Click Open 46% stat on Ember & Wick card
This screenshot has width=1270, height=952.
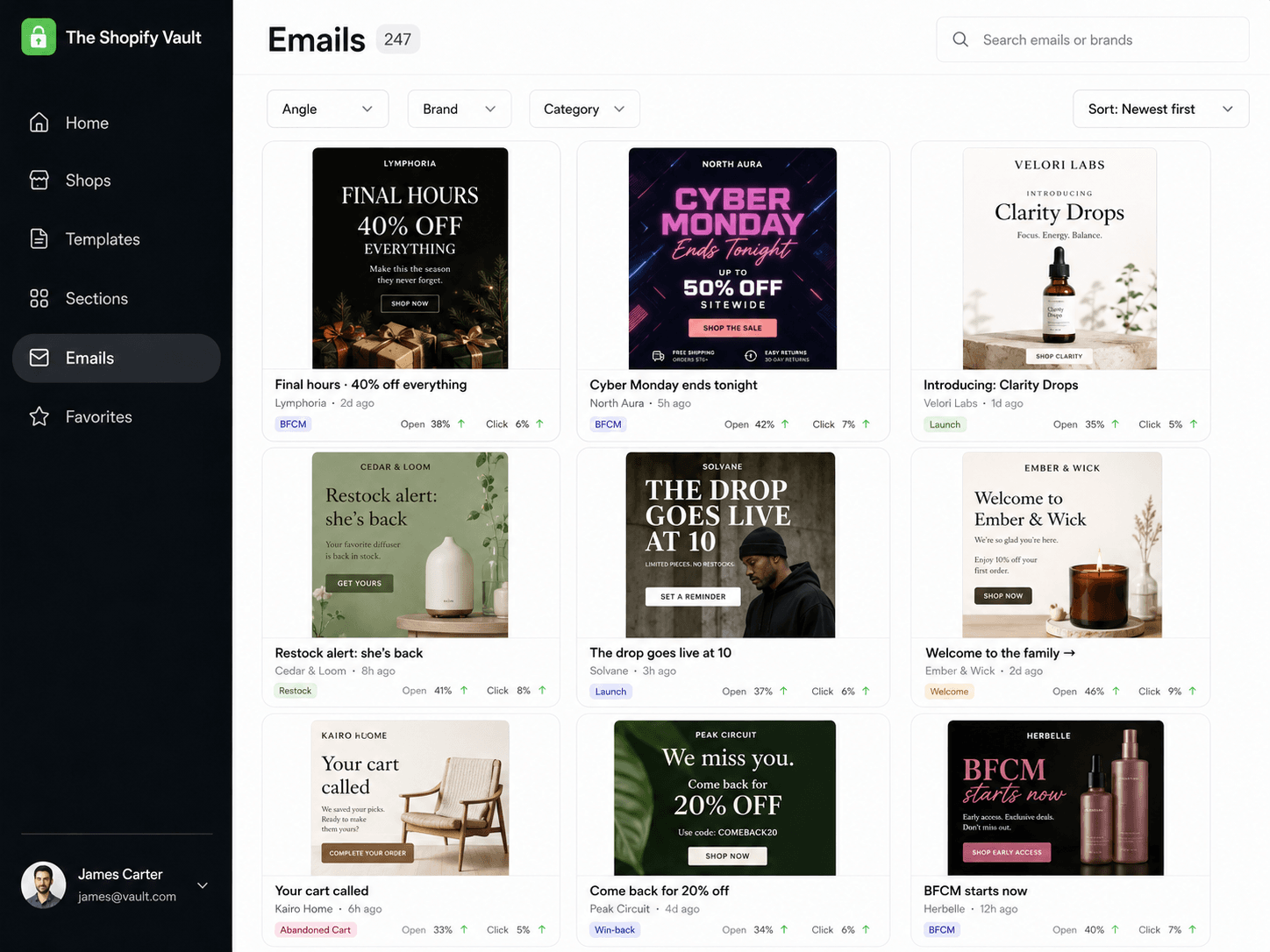pos(1086,692)
